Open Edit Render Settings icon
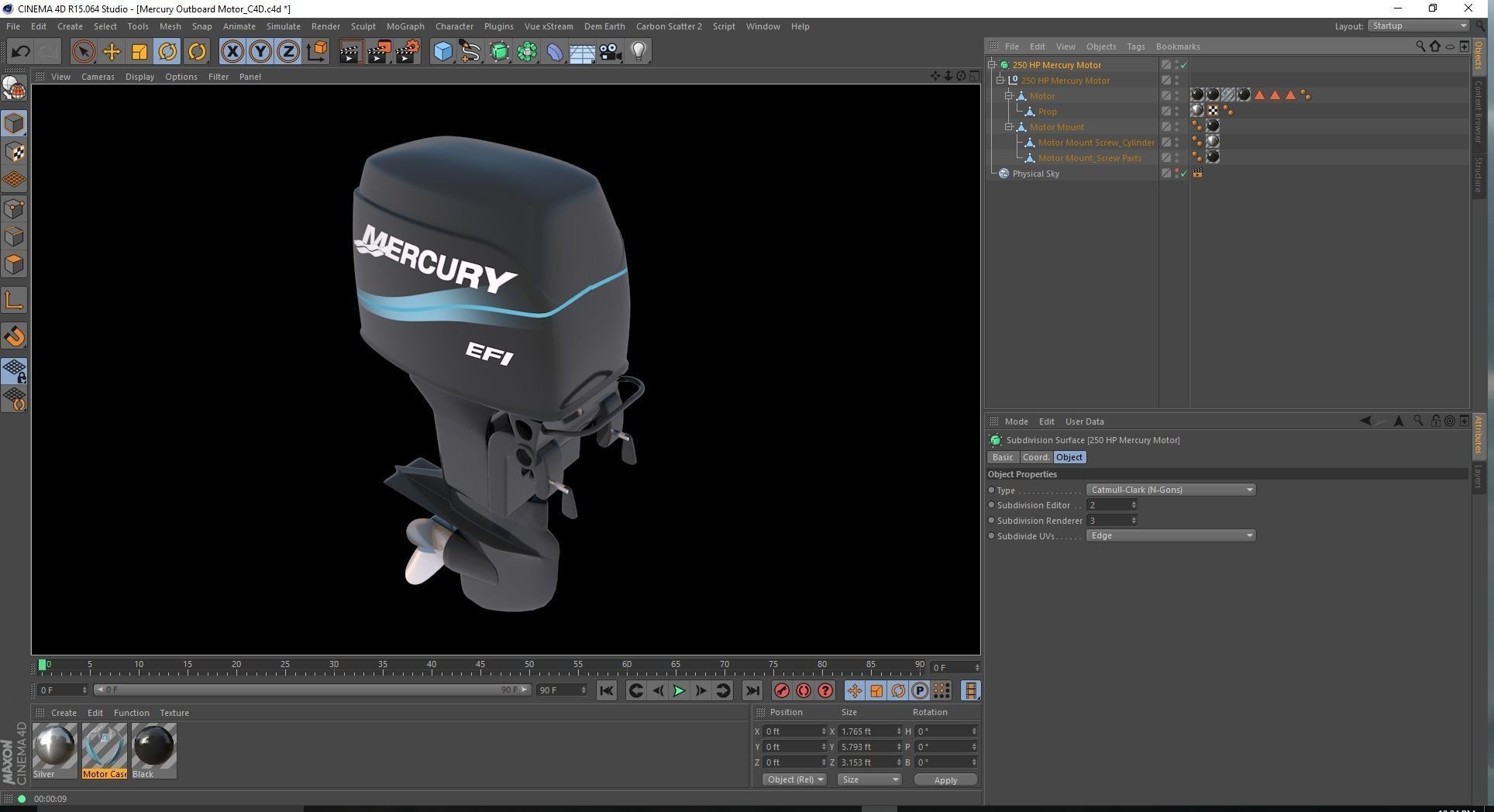The image size is (1494, 812). (408, 52)
